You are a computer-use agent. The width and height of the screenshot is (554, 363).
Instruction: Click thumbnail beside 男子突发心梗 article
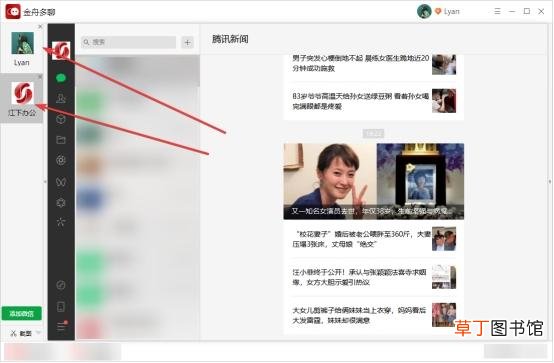pyautogui.click(x=444, y=64)
